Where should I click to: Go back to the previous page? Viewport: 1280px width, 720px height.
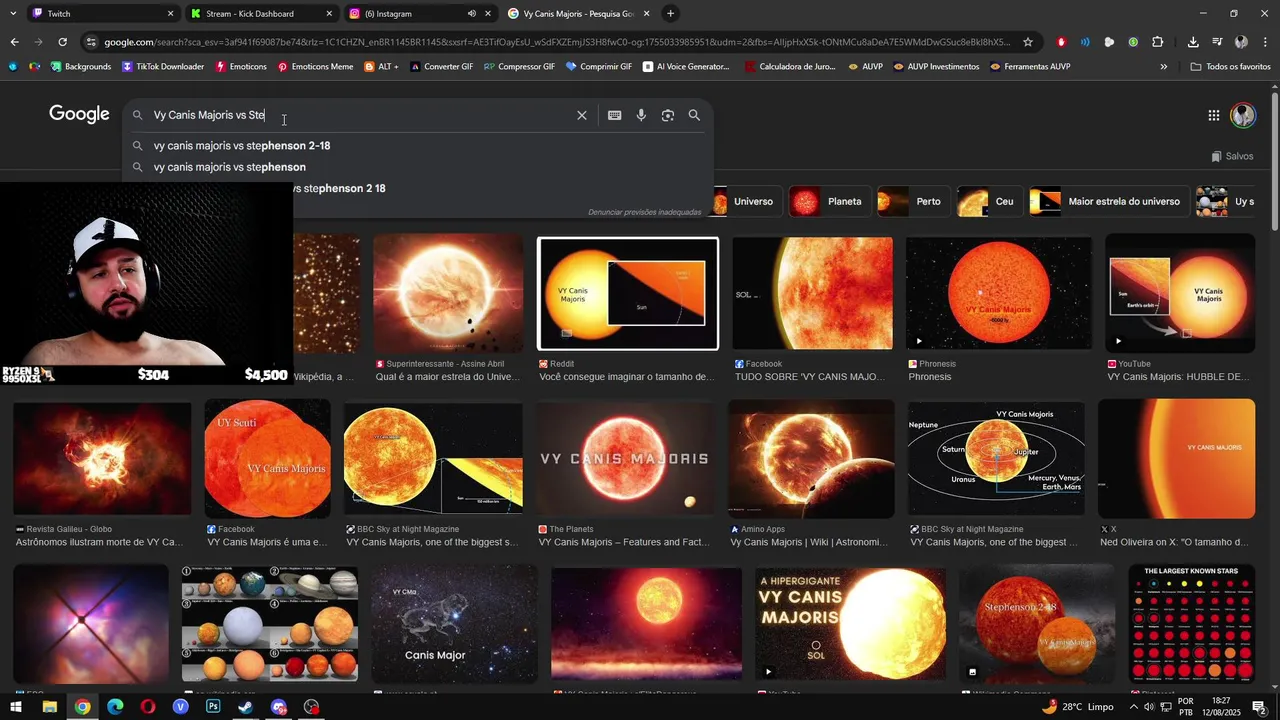(14, 42)
